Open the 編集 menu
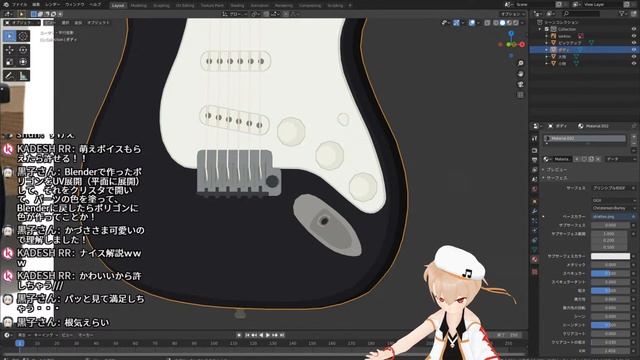The width and height of the screenshot is (640, 360). 36,4
